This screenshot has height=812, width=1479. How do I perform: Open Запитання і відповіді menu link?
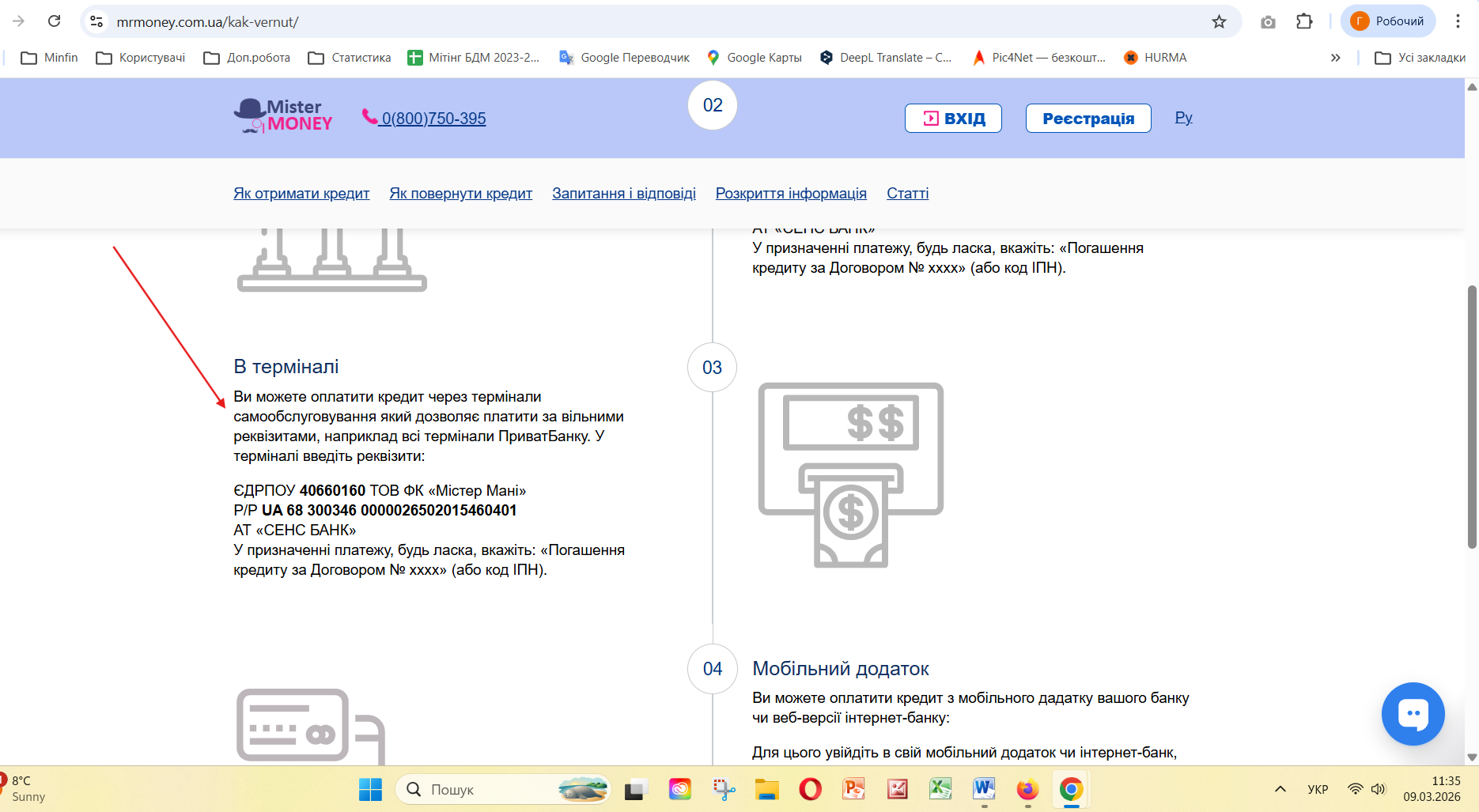(624, 194)
